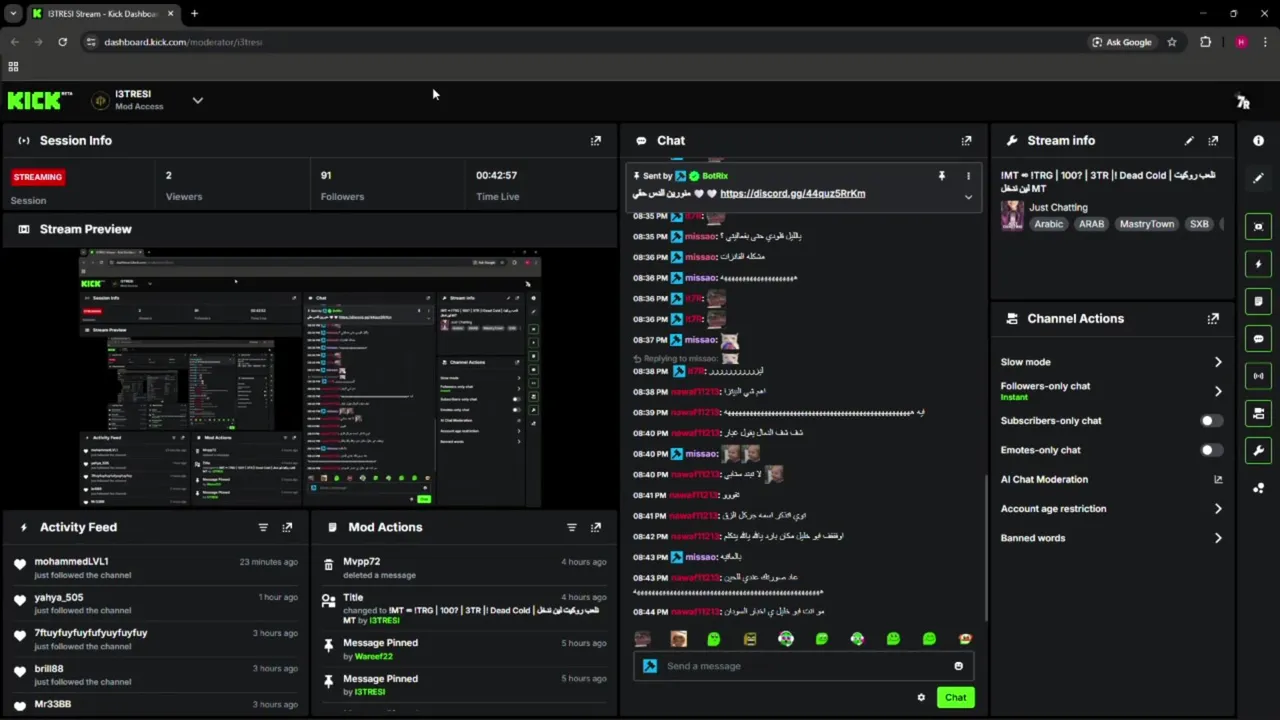Click the browser address bar URL

point(183,42)
